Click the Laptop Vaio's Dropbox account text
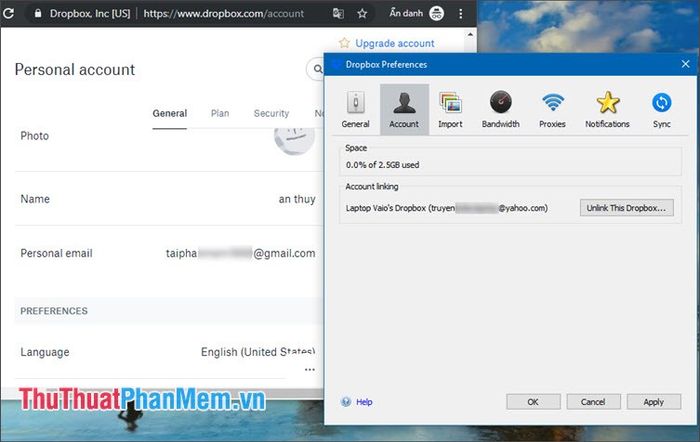This screenshot has width=700, height=442. 446,208
